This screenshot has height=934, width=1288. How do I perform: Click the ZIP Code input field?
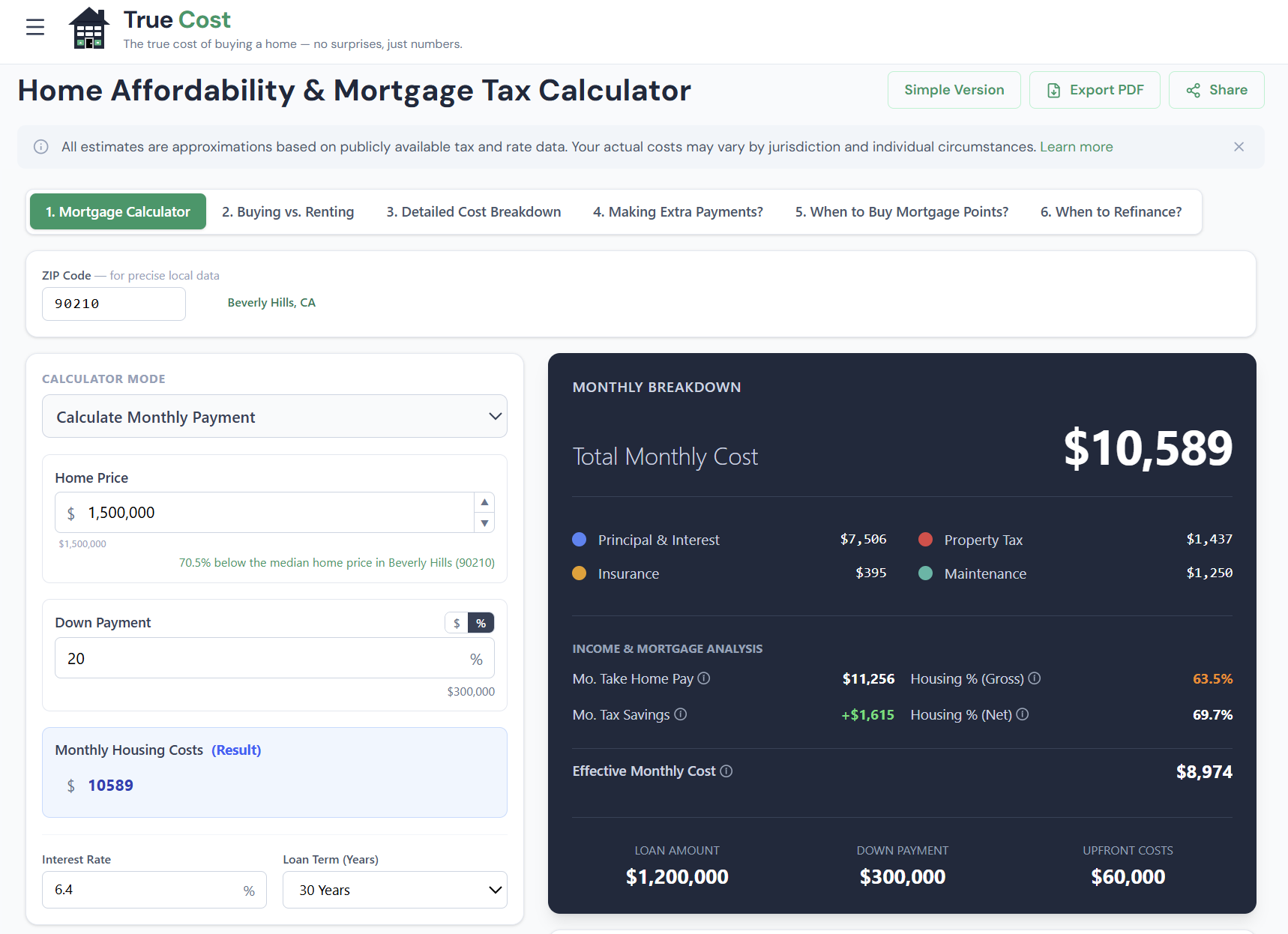click(114, 304)
